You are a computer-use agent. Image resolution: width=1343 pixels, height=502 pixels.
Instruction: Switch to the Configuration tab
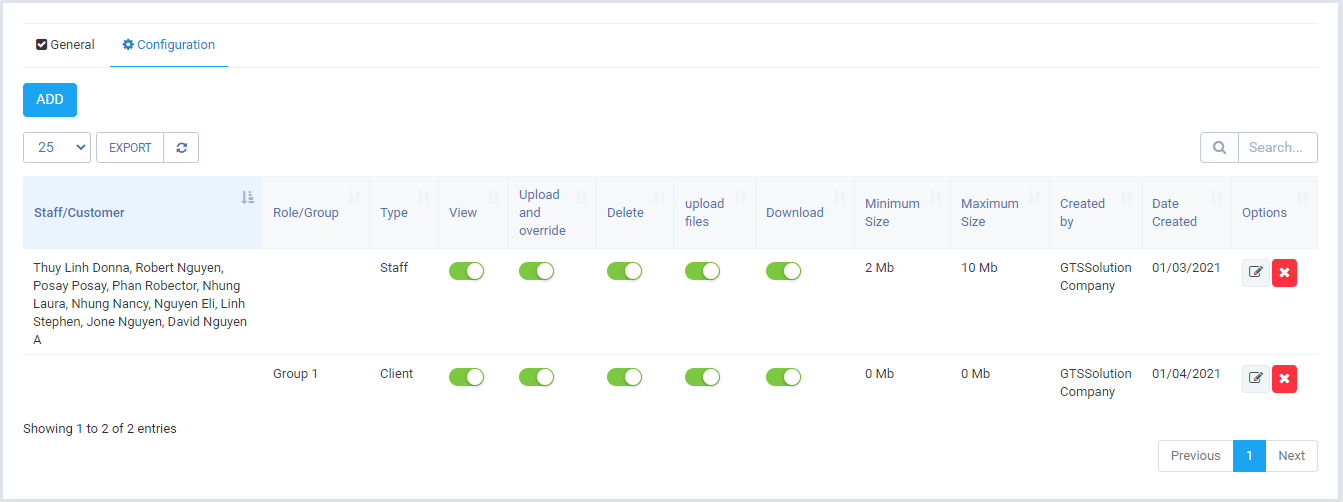(169, 45)
